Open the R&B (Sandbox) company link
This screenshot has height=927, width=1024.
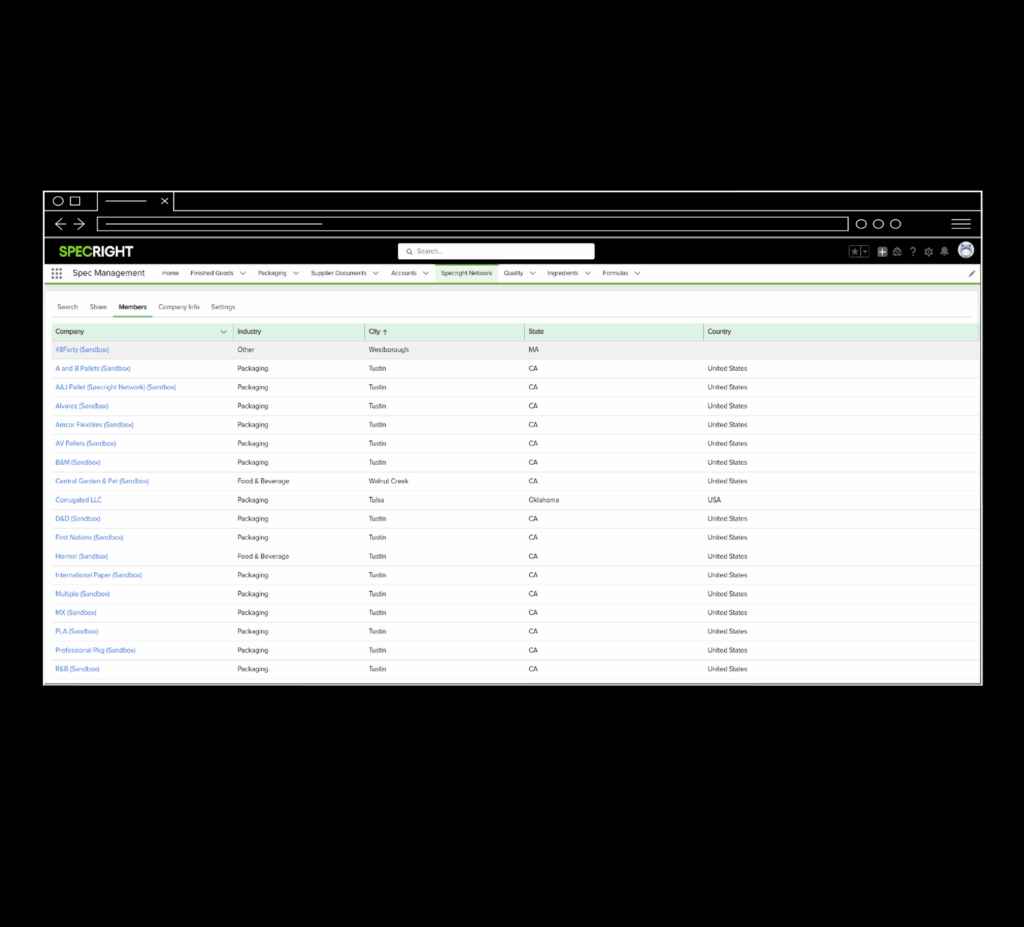pos(77,669)
